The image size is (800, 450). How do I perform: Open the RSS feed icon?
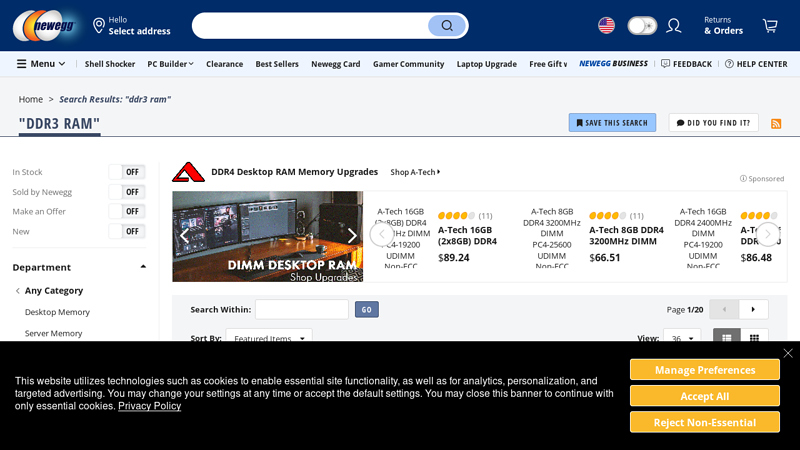pos(776,123)
